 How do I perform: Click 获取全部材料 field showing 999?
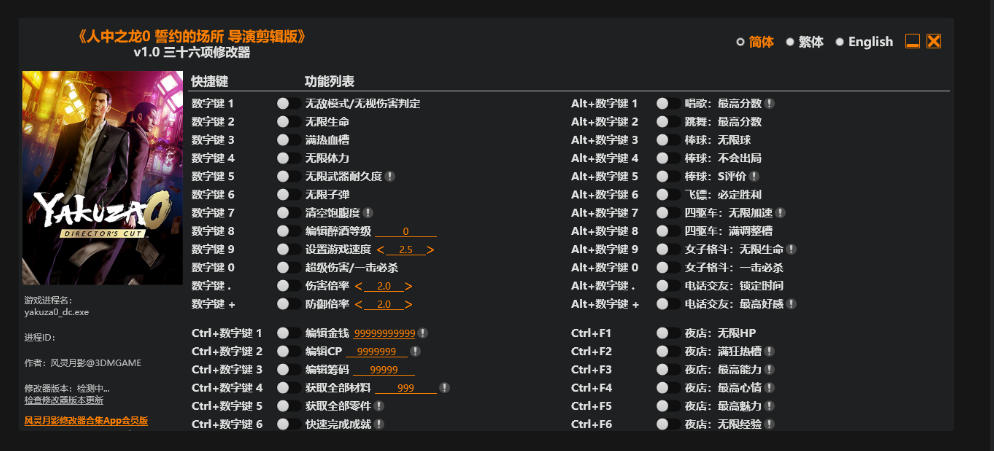pos(406,388)
